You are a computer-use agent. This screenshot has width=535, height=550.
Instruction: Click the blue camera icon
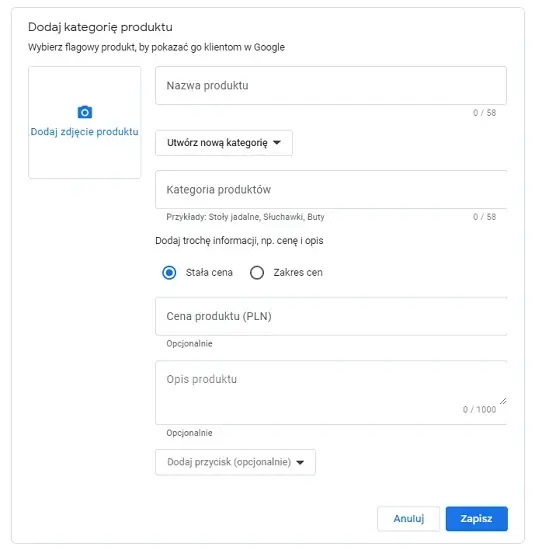[85, 112]
